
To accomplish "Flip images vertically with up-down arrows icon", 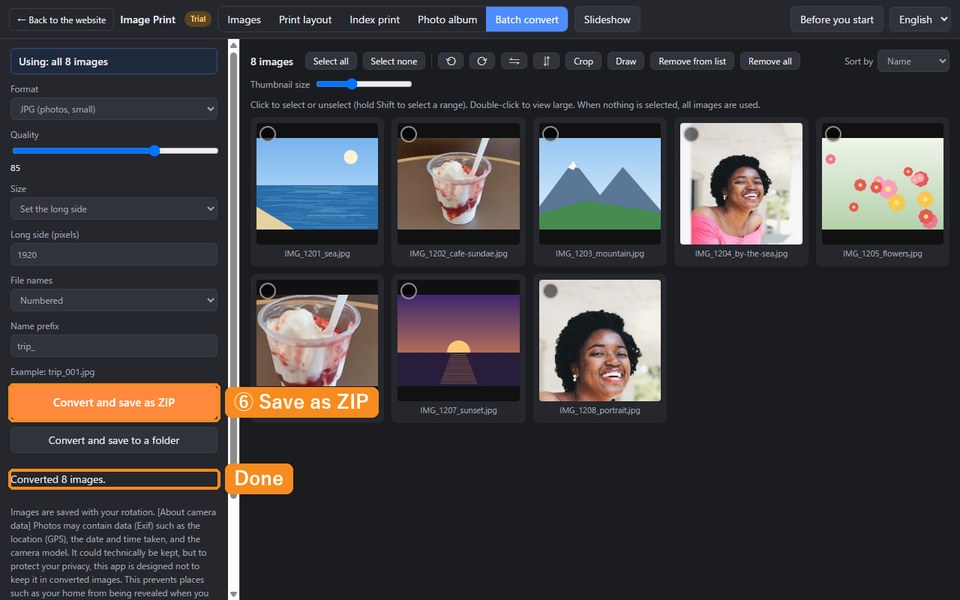I will click(x=546, y=61).
